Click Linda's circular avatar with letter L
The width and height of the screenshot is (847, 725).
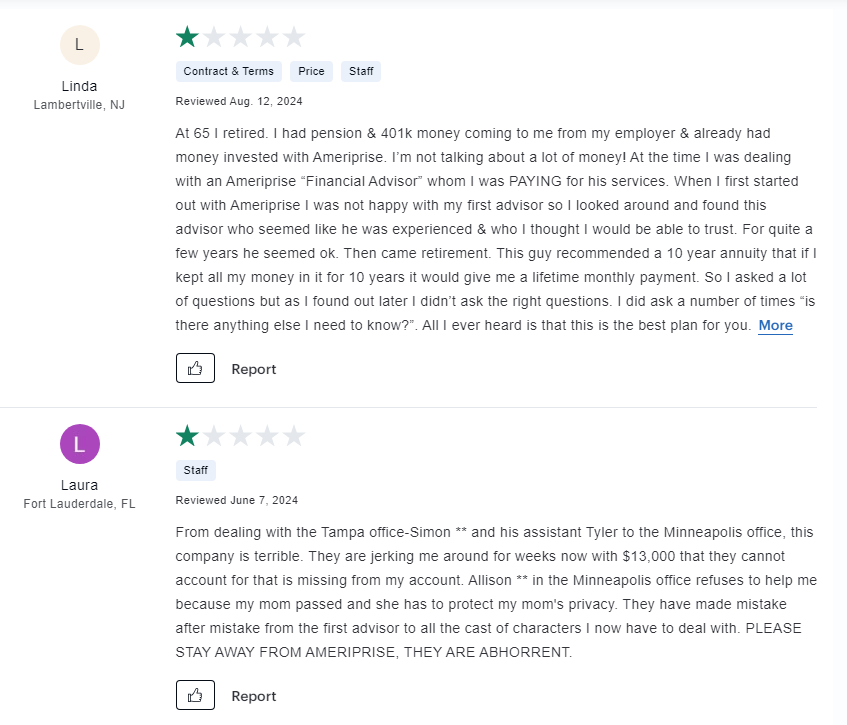click(x=79, y=45)
